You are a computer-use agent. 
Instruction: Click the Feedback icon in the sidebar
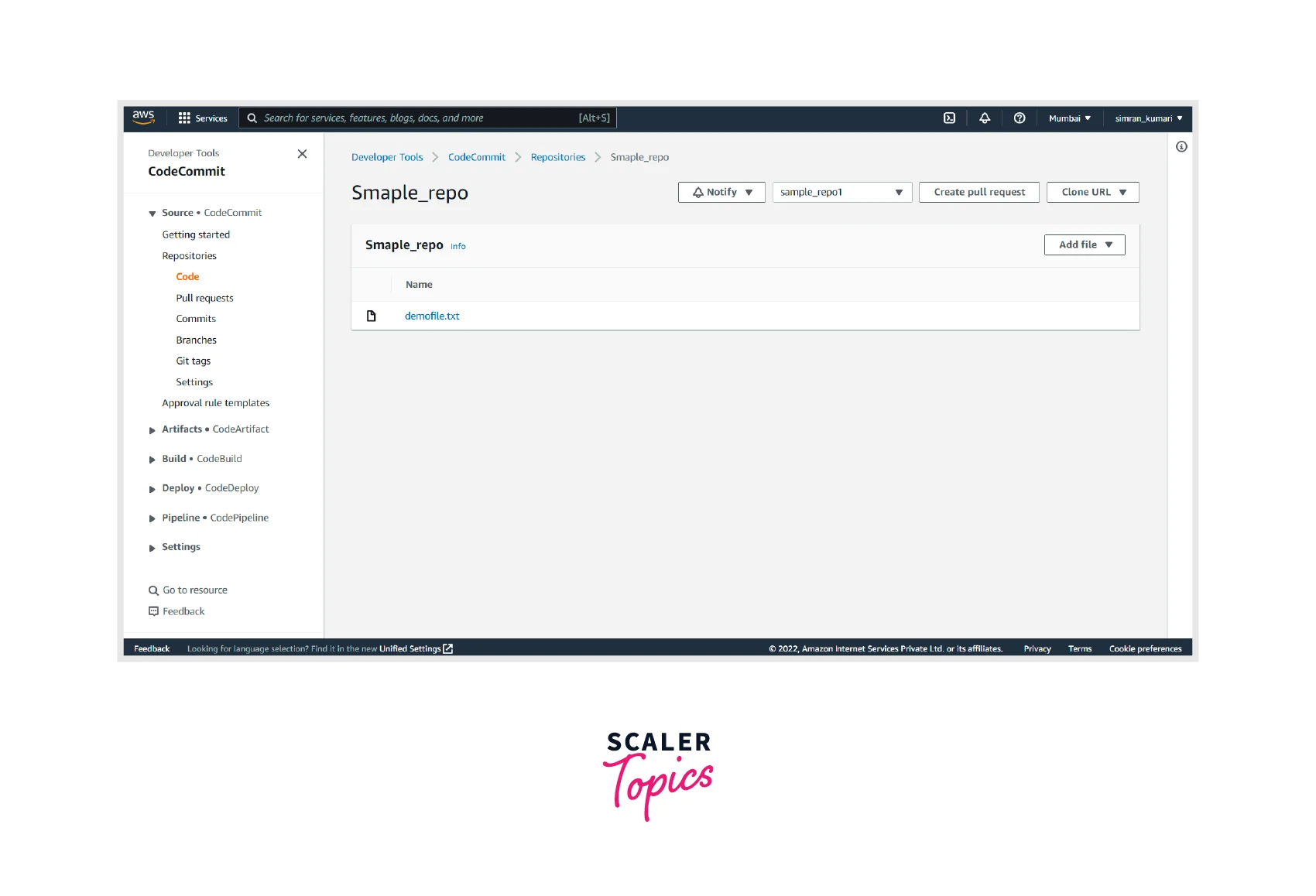point(153,610)
